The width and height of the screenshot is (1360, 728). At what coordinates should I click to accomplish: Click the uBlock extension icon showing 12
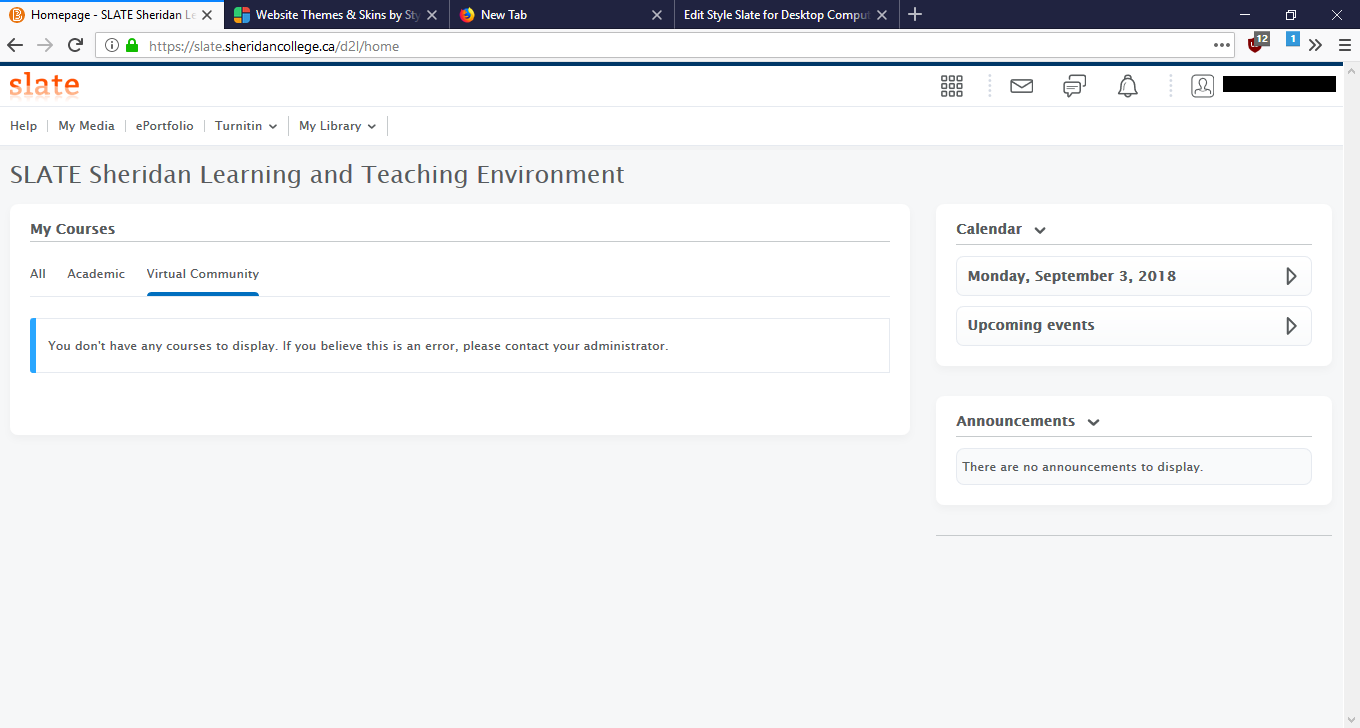pyautogui.click(x=1258, y=43)
